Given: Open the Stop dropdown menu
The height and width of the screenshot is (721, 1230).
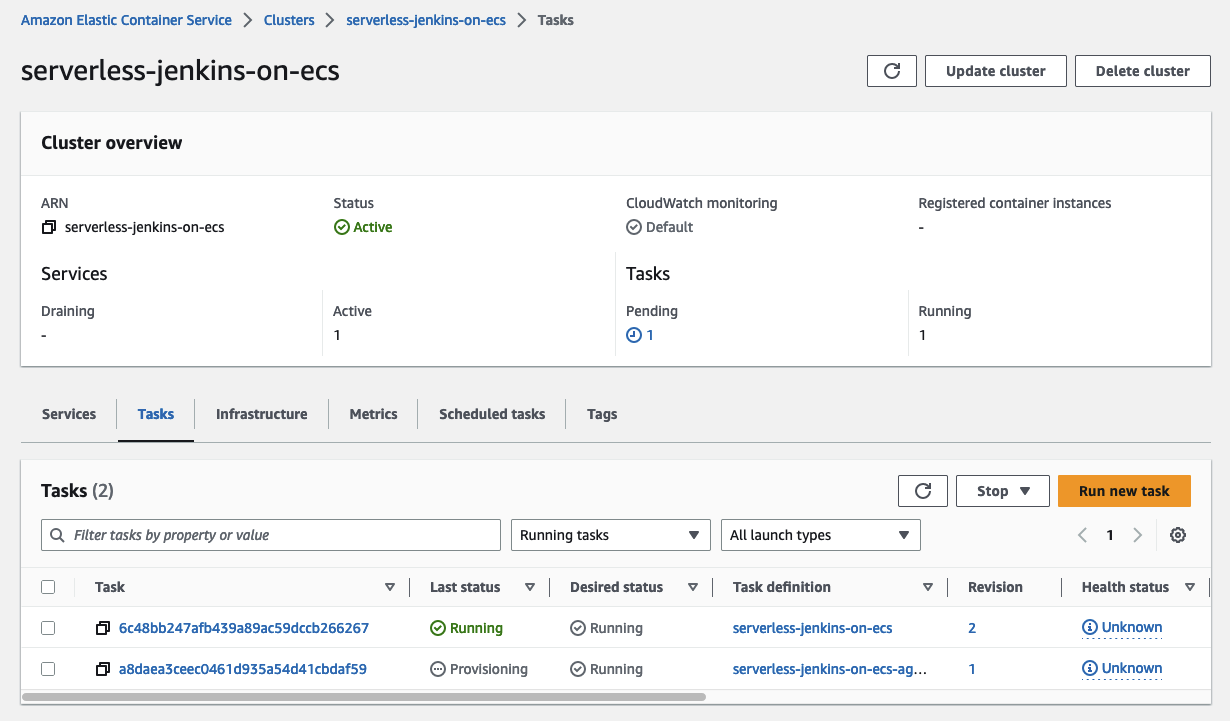Looking at the screenshot, I should point(1003,491).
